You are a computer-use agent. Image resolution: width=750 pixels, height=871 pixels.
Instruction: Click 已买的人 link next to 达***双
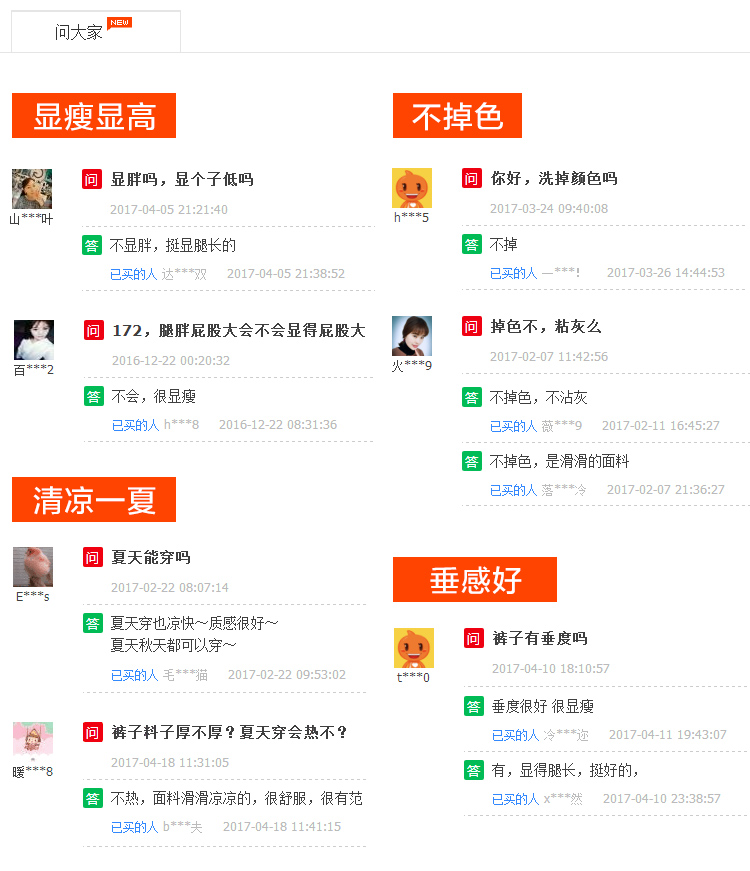pyautogui.click(x=133, y=274)
